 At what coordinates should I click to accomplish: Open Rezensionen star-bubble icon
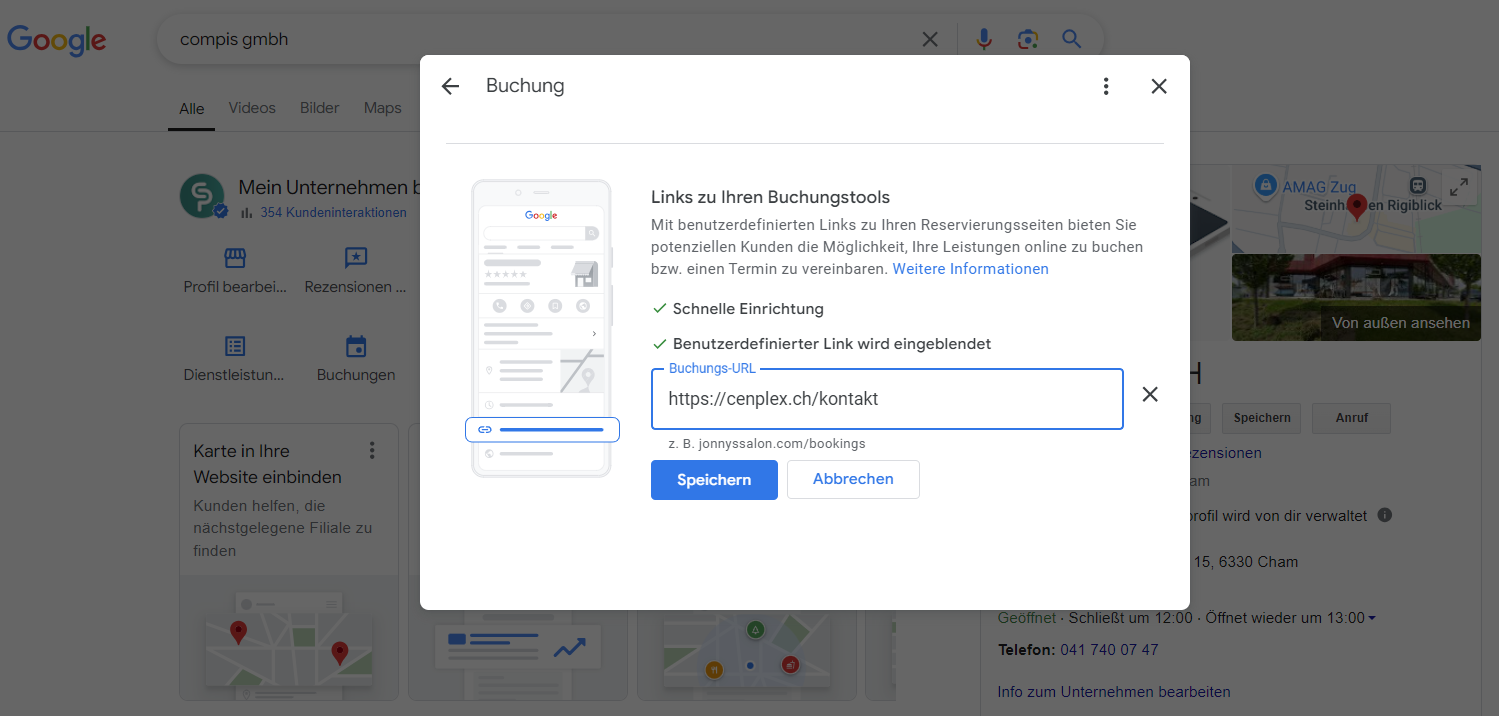(x=355, y=258)
